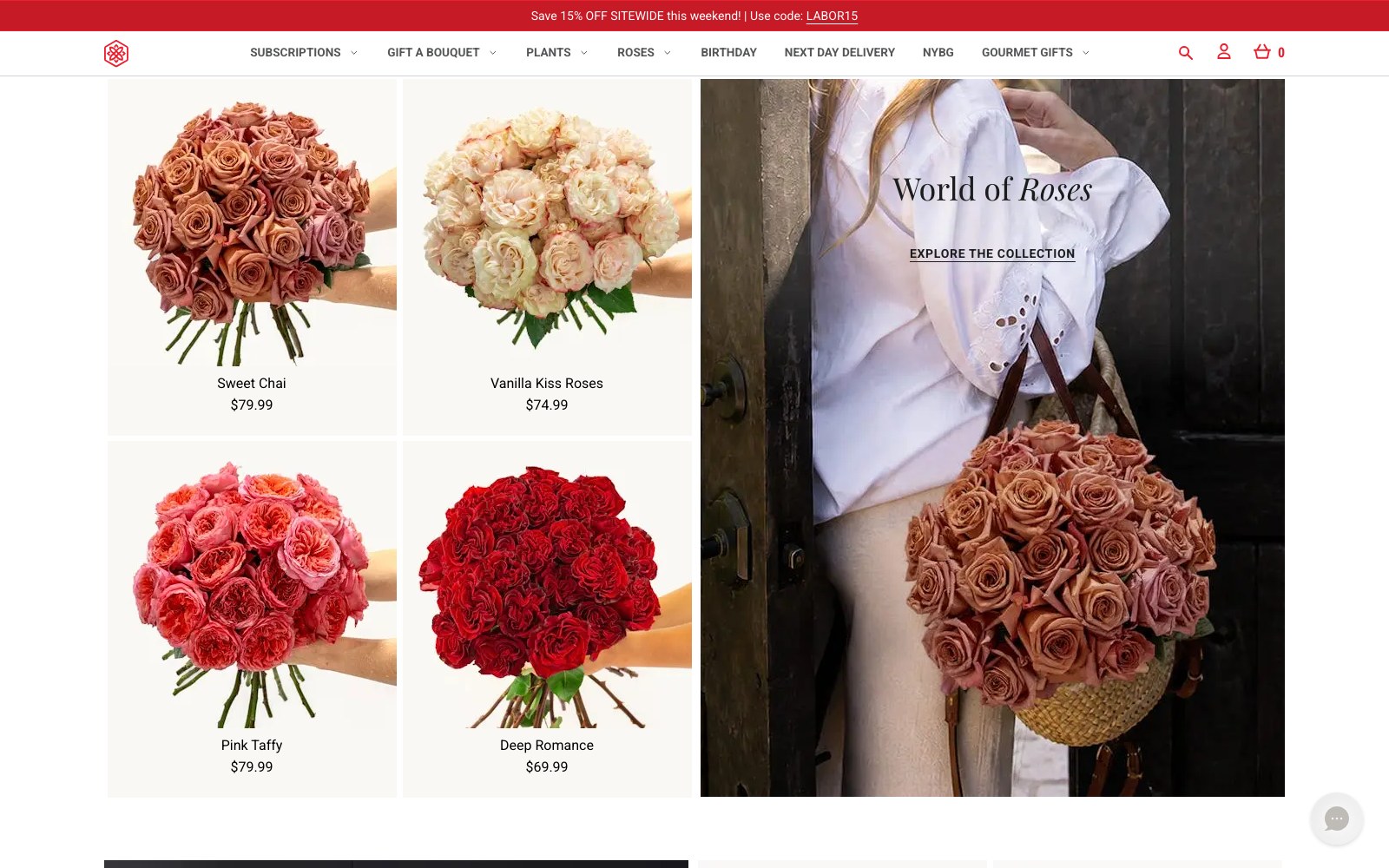Go to Next Day Delivery
Image resolution: width=1389 pixels, height=868 pixels.
click(839, 53)
